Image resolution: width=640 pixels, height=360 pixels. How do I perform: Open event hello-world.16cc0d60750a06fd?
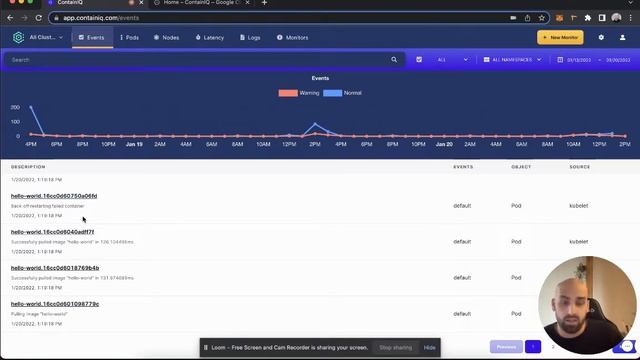54,196
